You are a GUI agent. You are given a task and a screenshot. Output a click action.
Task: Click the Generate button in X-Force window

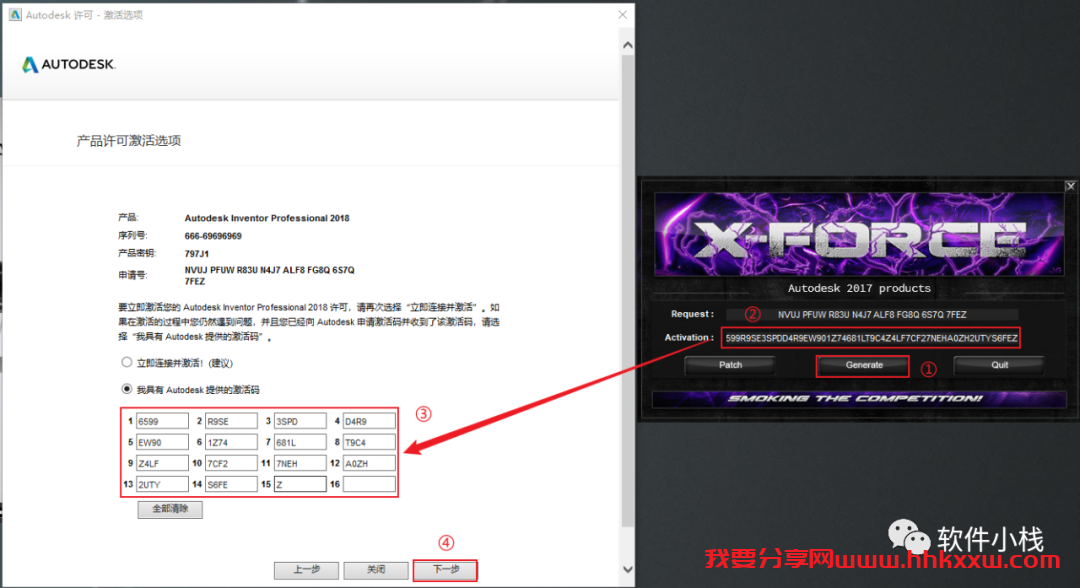click(863, 366)
